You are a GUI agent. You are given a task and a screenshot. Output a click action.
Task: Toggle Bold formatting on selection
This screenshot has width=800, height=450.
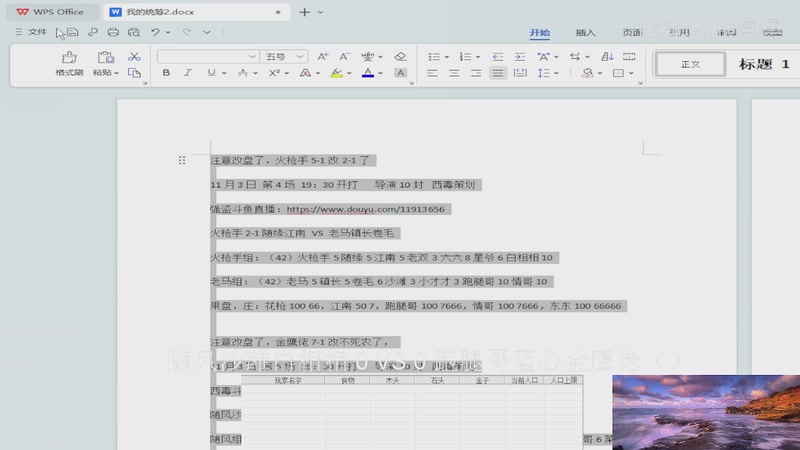166,73
